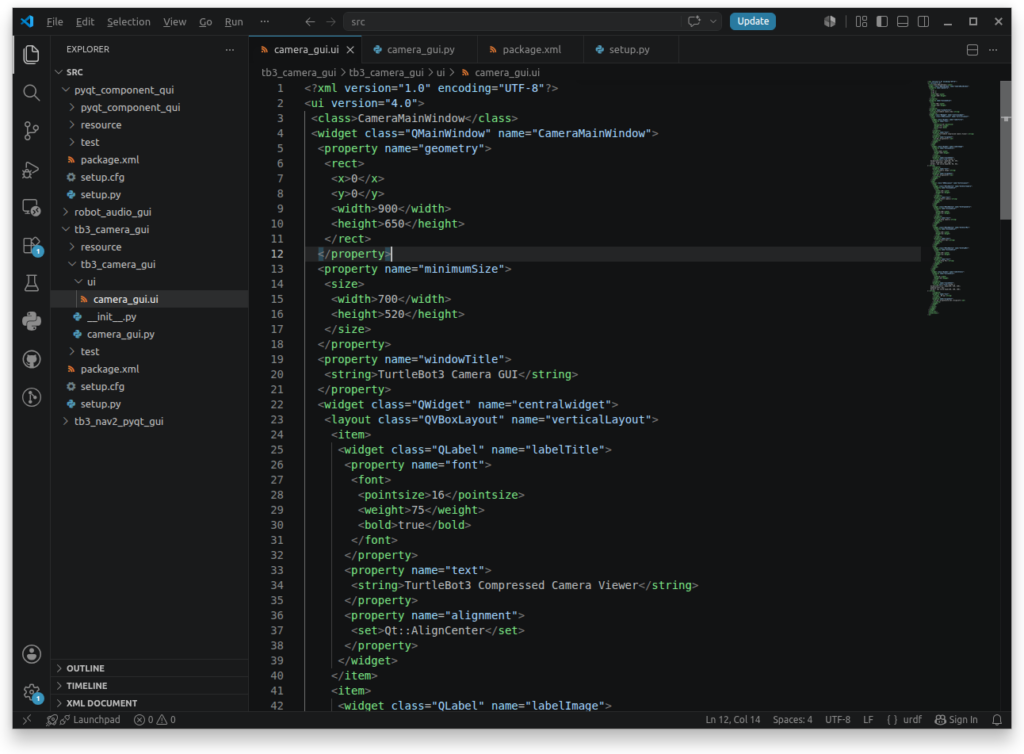Open the View menu
This screenshot has width=1024, height=754.
click(x=174, y=22)
